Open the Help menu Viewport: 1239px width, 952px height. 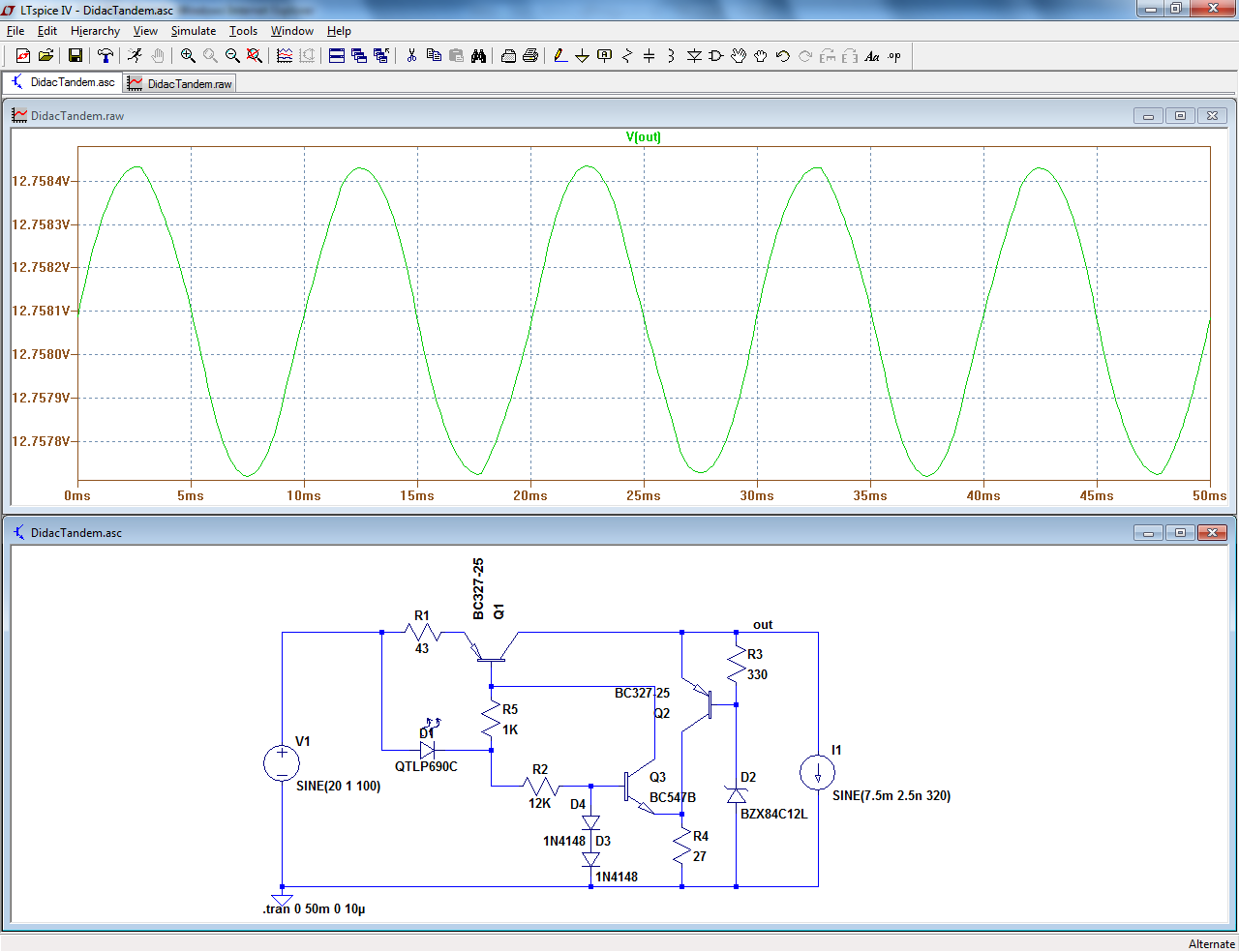339,31
